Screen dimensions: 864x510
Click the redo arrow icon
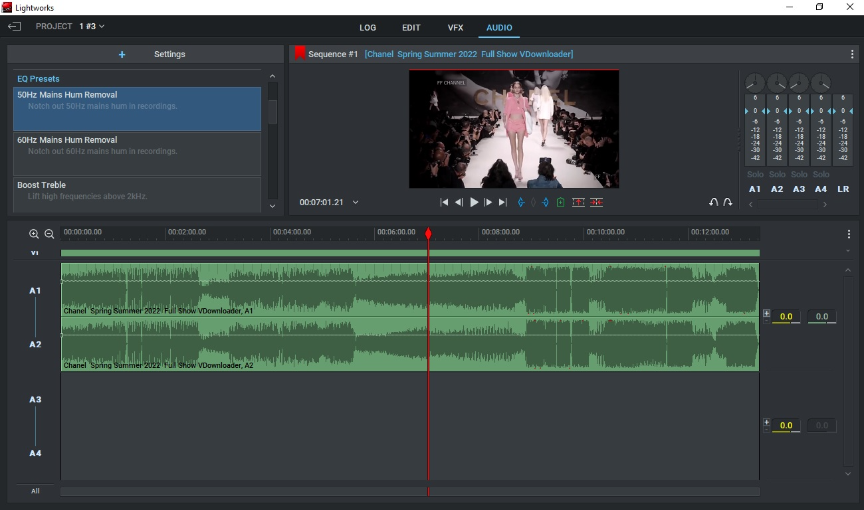[728, 202]
